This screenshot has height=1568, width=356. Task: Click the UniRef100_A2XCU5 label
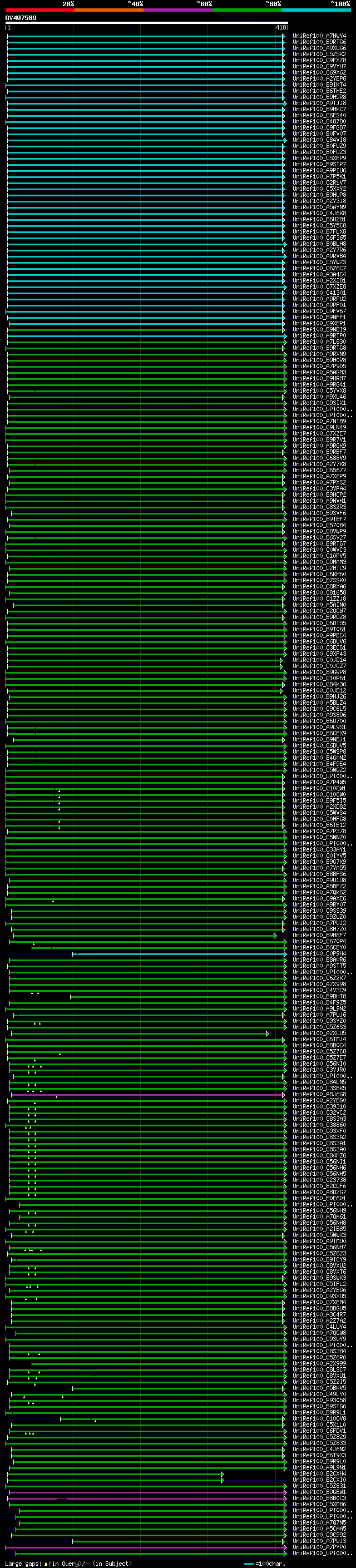pyautogui.click(x=319, y=1033)
